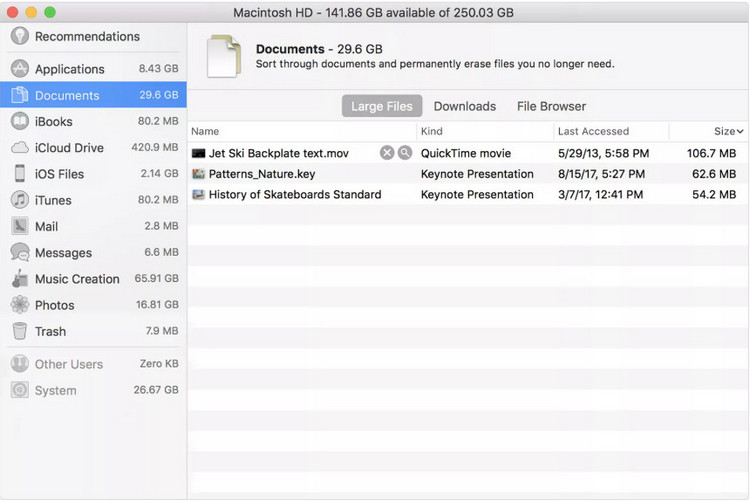
Task: Click the QuickTime movie kind cell
Action: click(466, 153)
